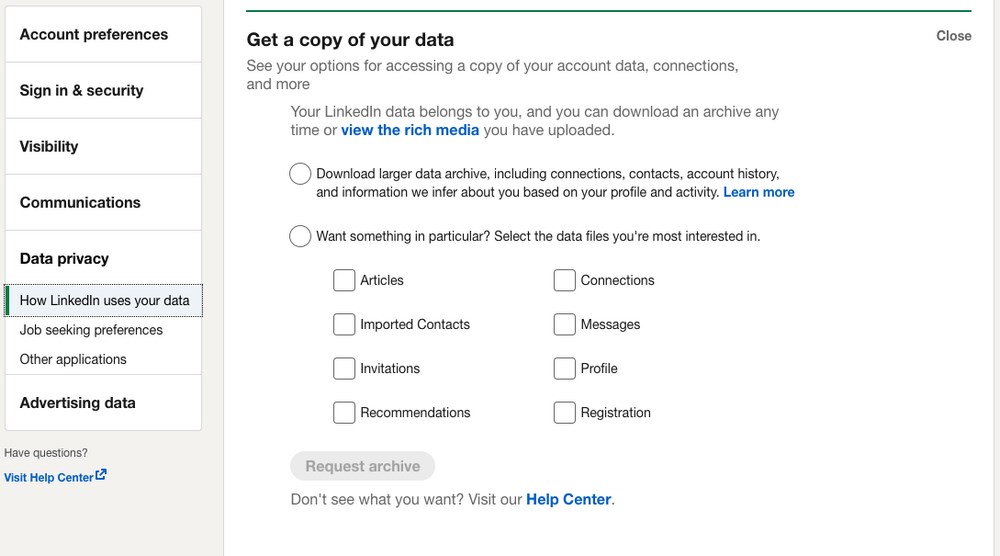Follow the Learn more link
This screenshot has height=556, width=1000.
coord(758,192)
